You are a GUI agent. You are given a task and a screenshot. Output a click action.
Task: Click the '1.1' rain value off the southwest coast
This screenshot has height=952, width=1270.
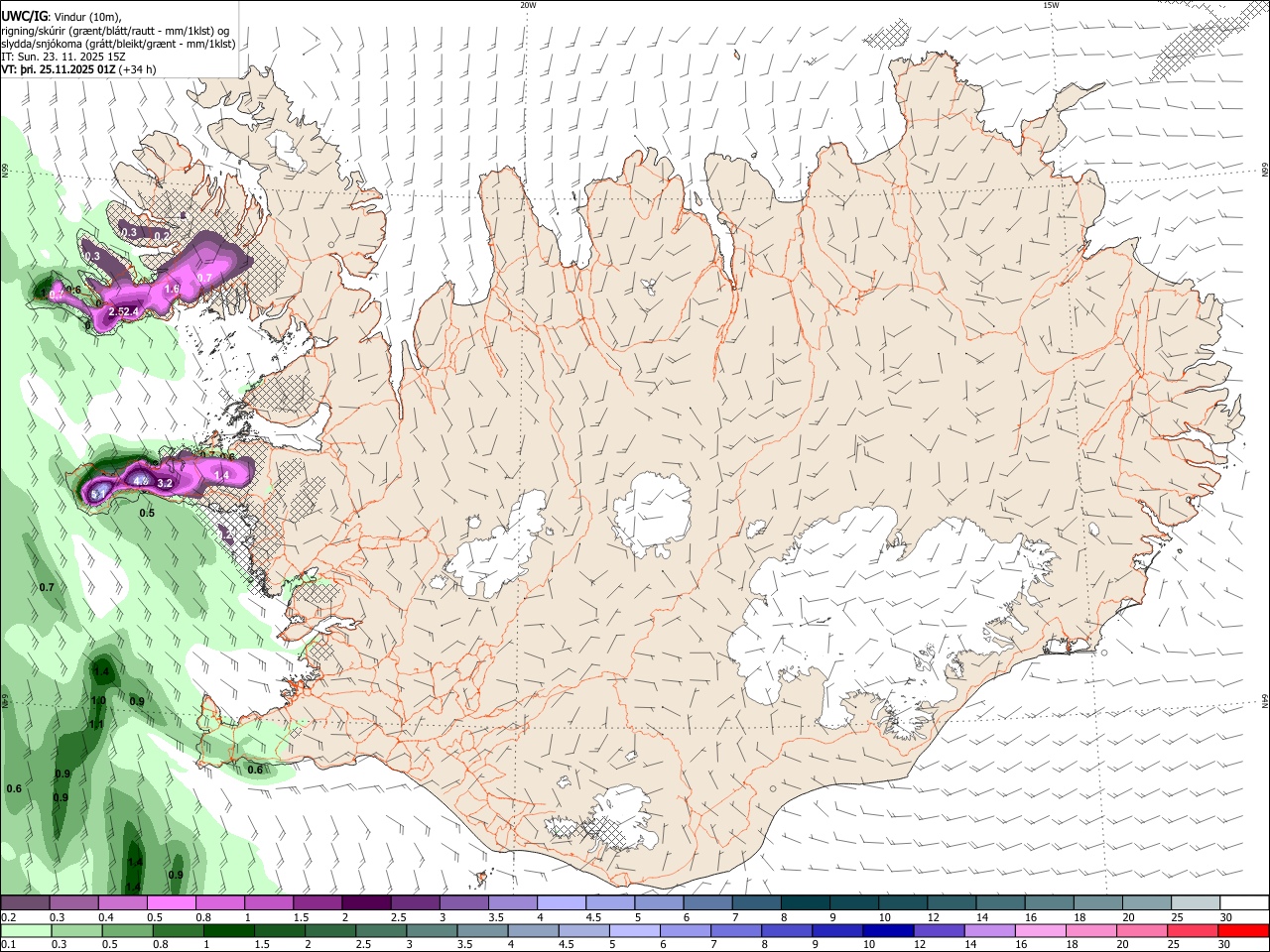96,725
